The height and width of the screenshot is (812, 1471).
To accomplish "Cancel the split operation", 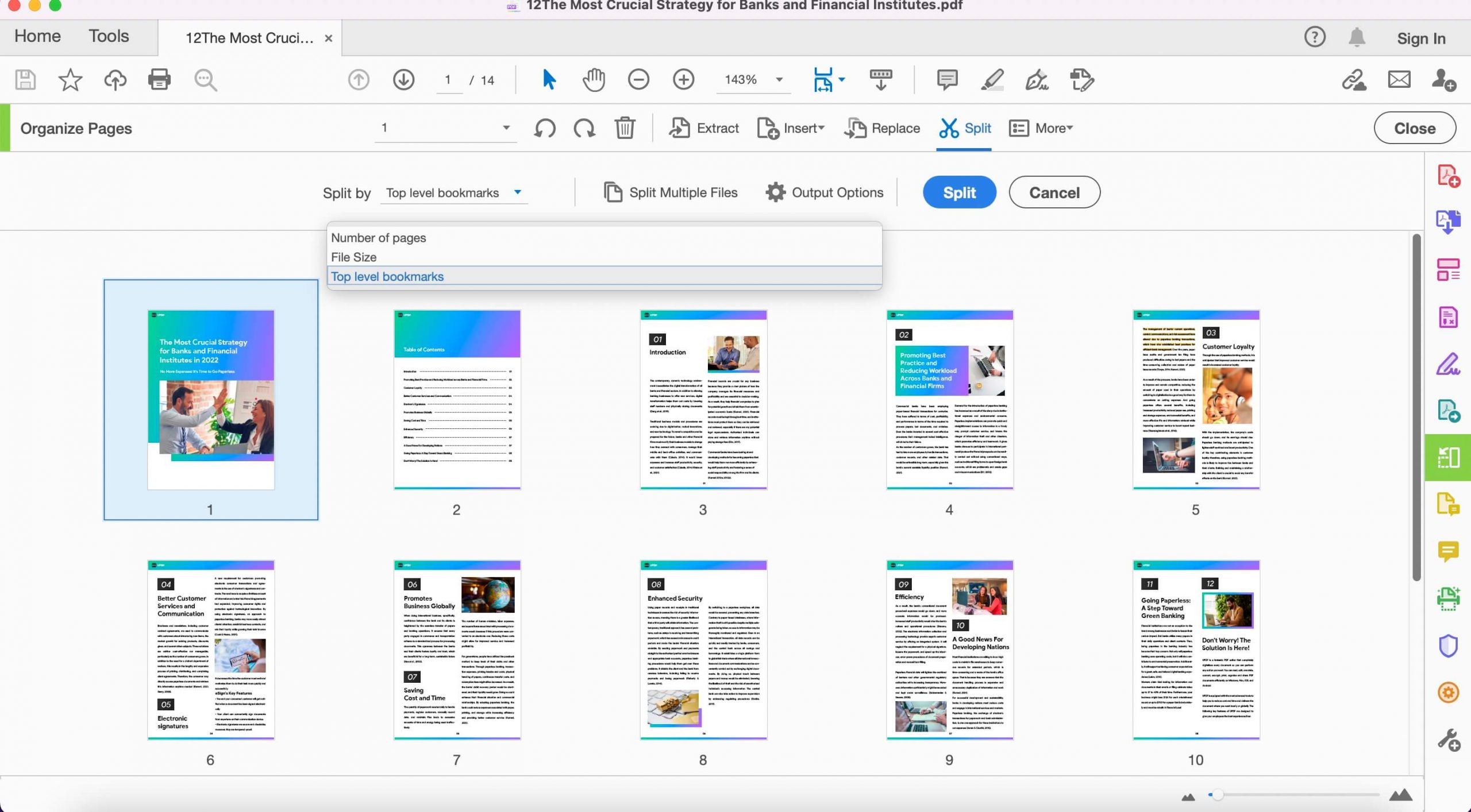I will [1053, 192].
